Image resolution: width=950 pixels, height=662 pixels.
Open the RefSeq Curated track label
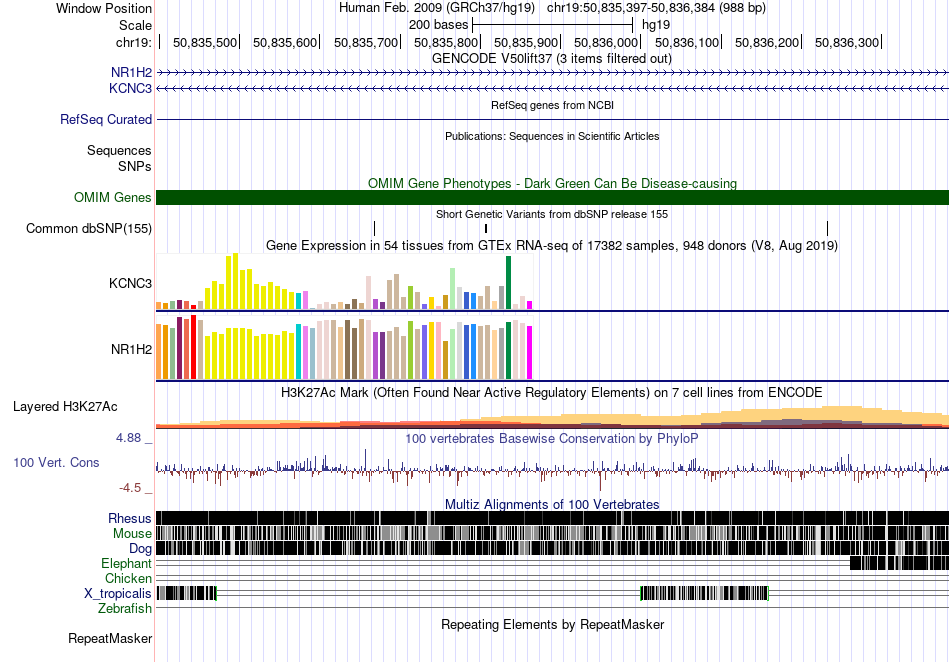(x=106, y=119)
